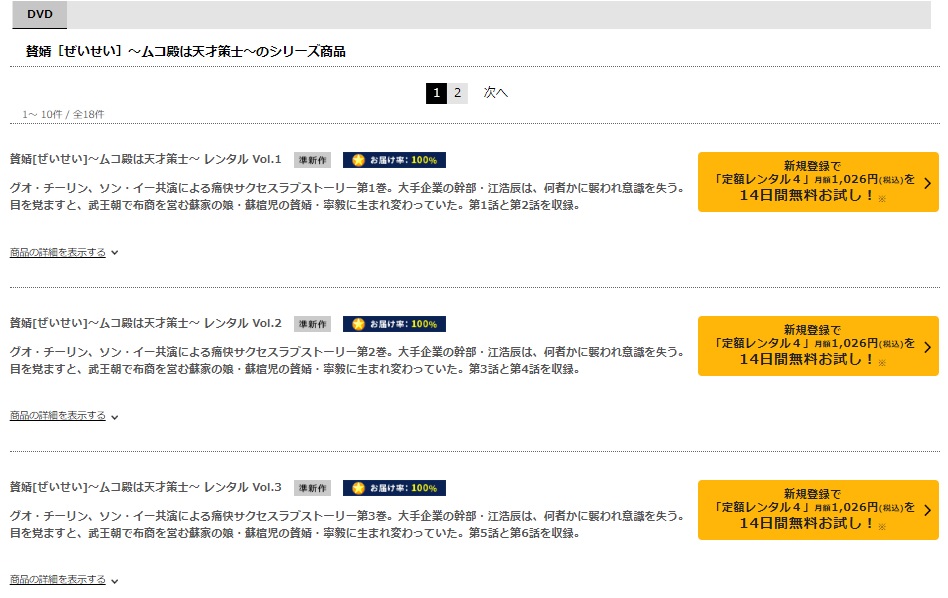This screenshot has width=948, height=598.
Task: Go to page 2 of results
Action: click(458, 93)
